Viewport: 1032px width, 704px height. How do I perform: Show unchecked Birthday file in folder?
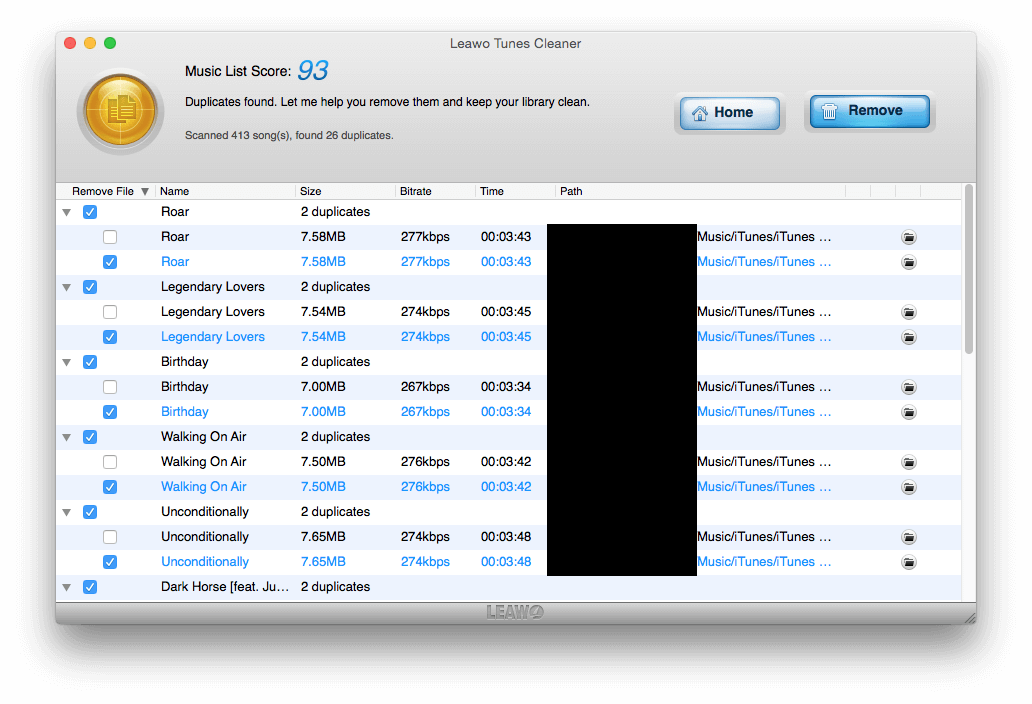click(908, 387)
